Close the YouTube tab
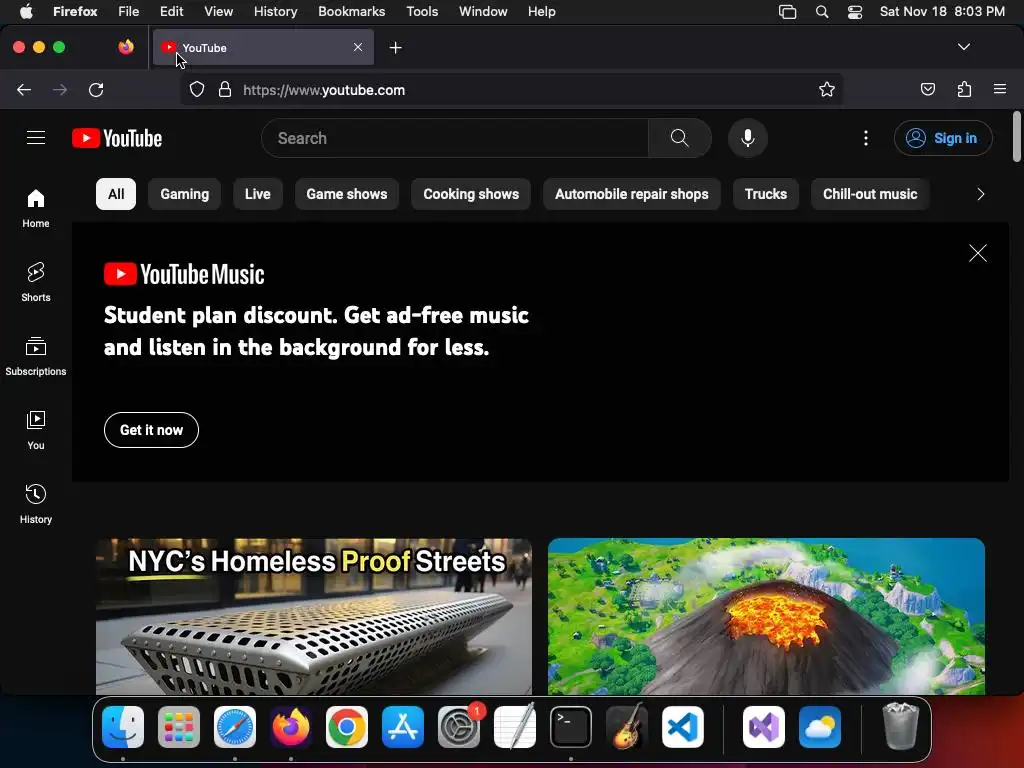Screen dimensions: 1024x768 pyautogui.click(x=358, y=47)
